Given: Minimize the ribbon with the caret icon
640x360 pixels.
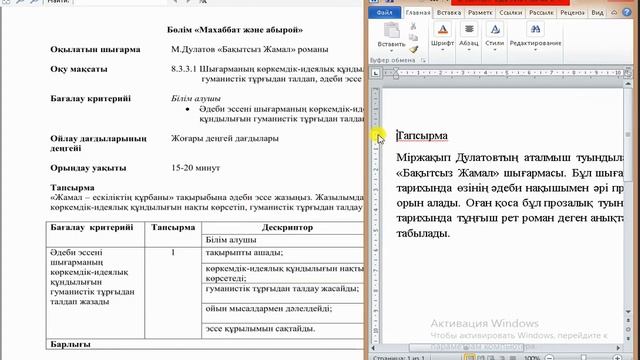Looking at the screenshot, I should click(614, 13).
